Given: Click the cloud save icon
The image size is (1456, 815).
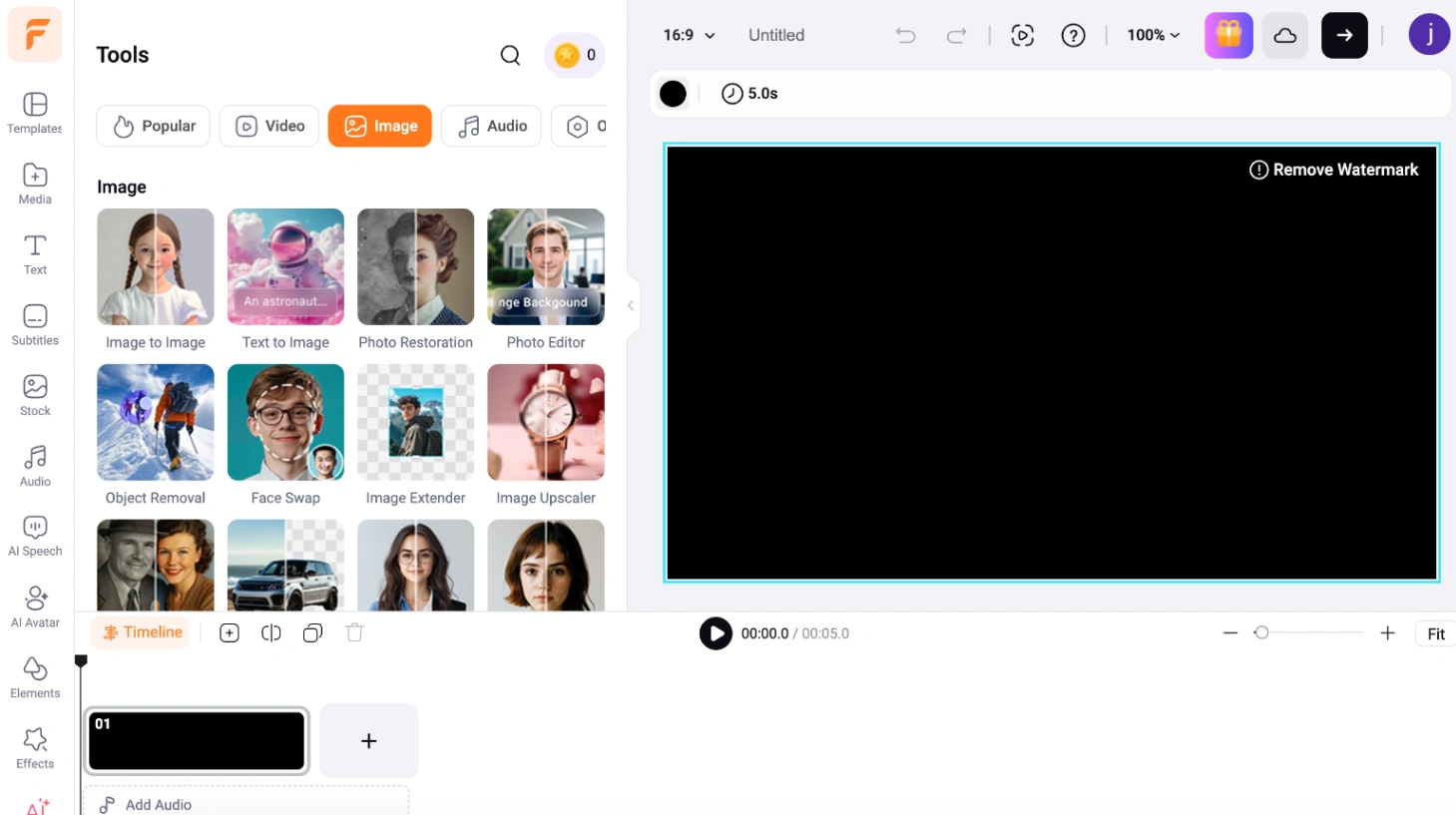Looking at the screenshot, I should point(1285,35).
